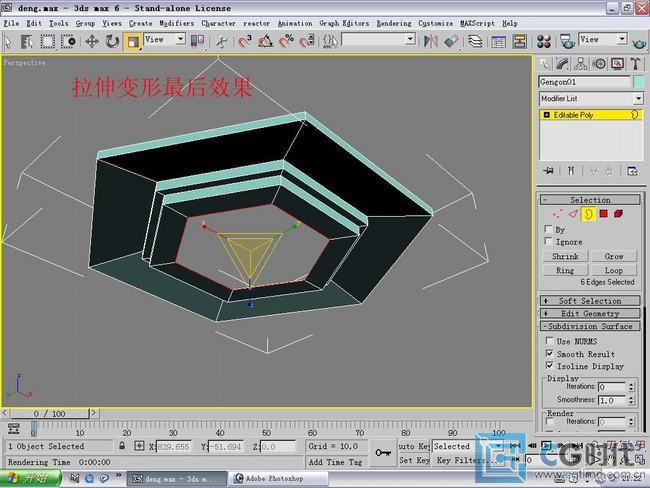Enable Use NURMS checkbox
Image resolution: width=650 pixels, height=488 pixels.
click(x=550, y=341)
